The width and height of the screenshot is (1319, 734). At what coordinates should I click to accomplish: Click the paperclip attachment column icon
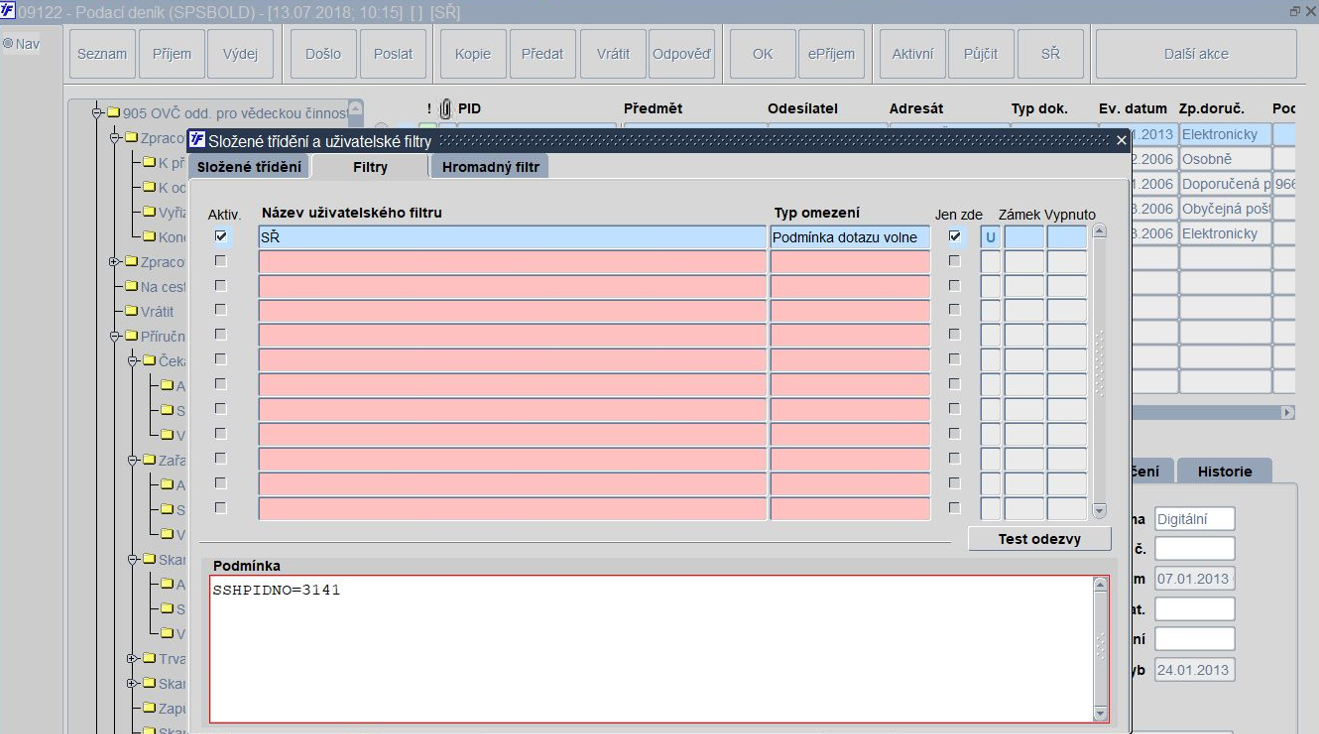(x=445, y=109)
